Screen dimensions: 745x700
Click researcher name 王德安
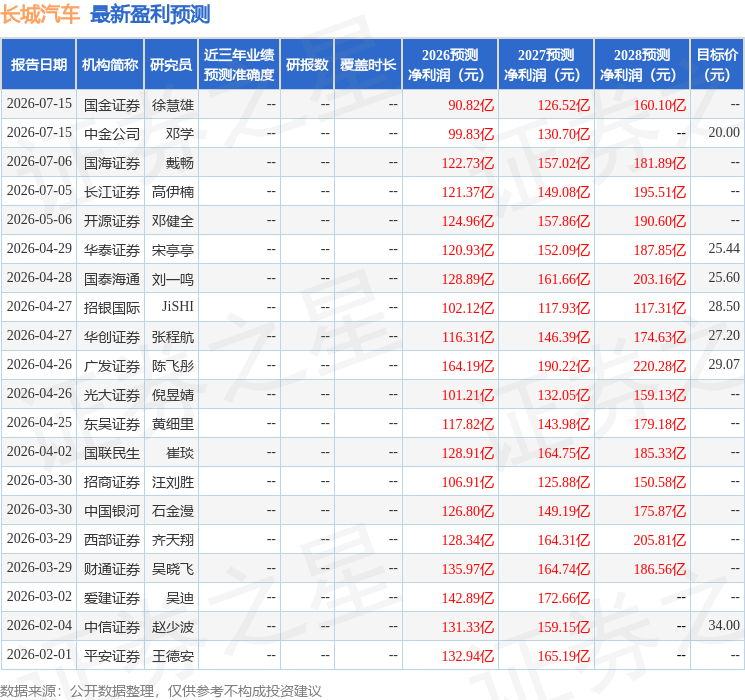click(172, 656)
